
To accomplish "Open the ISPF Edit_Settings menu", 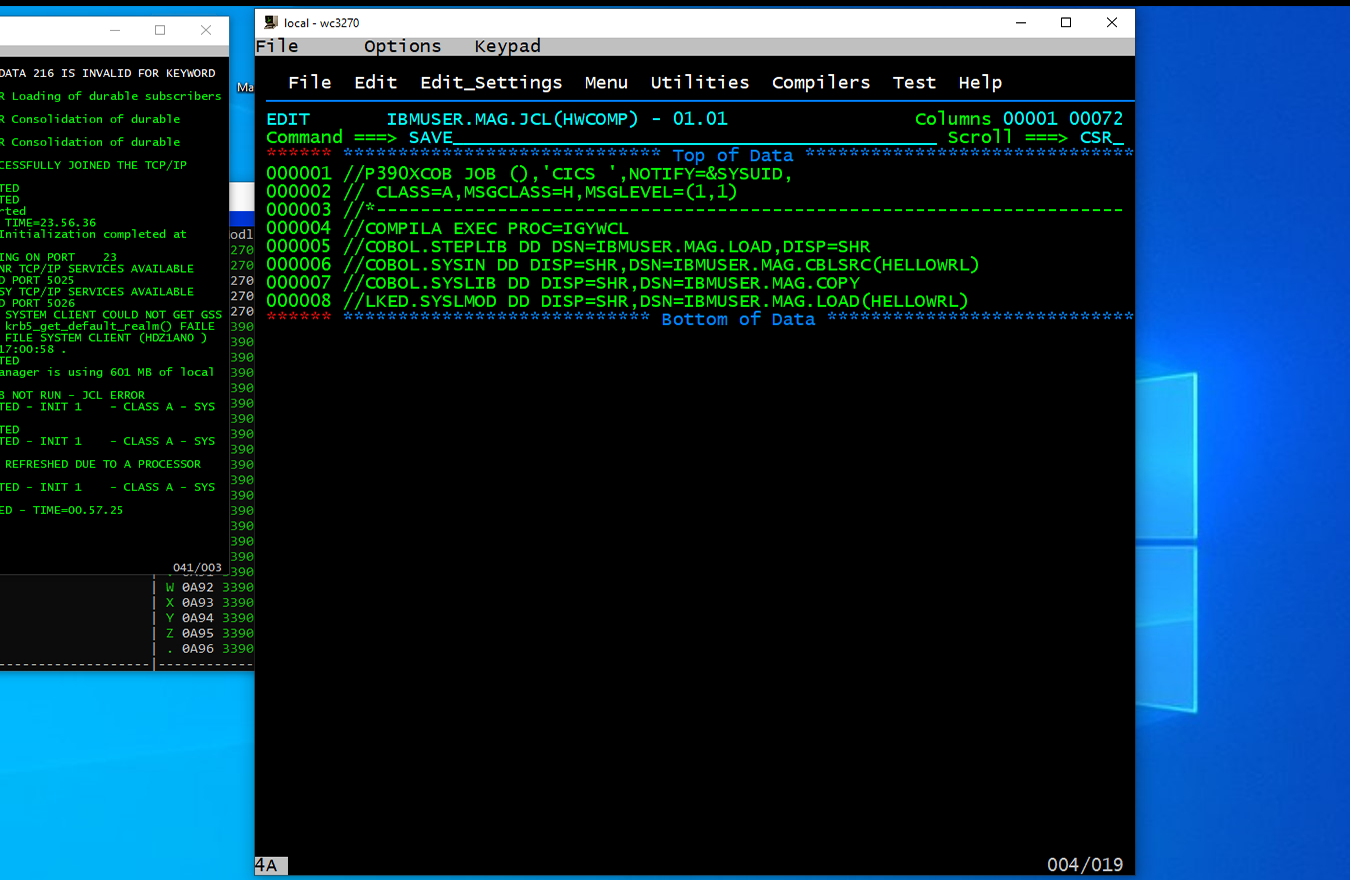I will coord(491,83).
